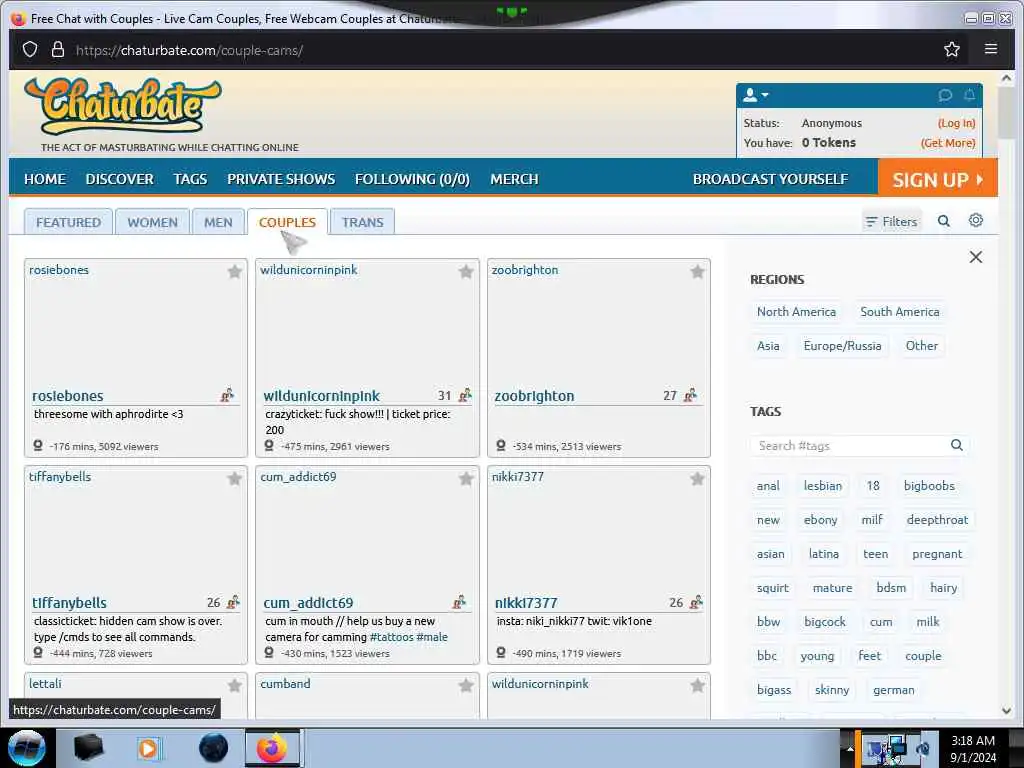Image resolution: width=1024 pixels, height=768 pixels.
Task: Open the zoobrighton room name link
Action: pyautogui.click(x=534, y=396)
